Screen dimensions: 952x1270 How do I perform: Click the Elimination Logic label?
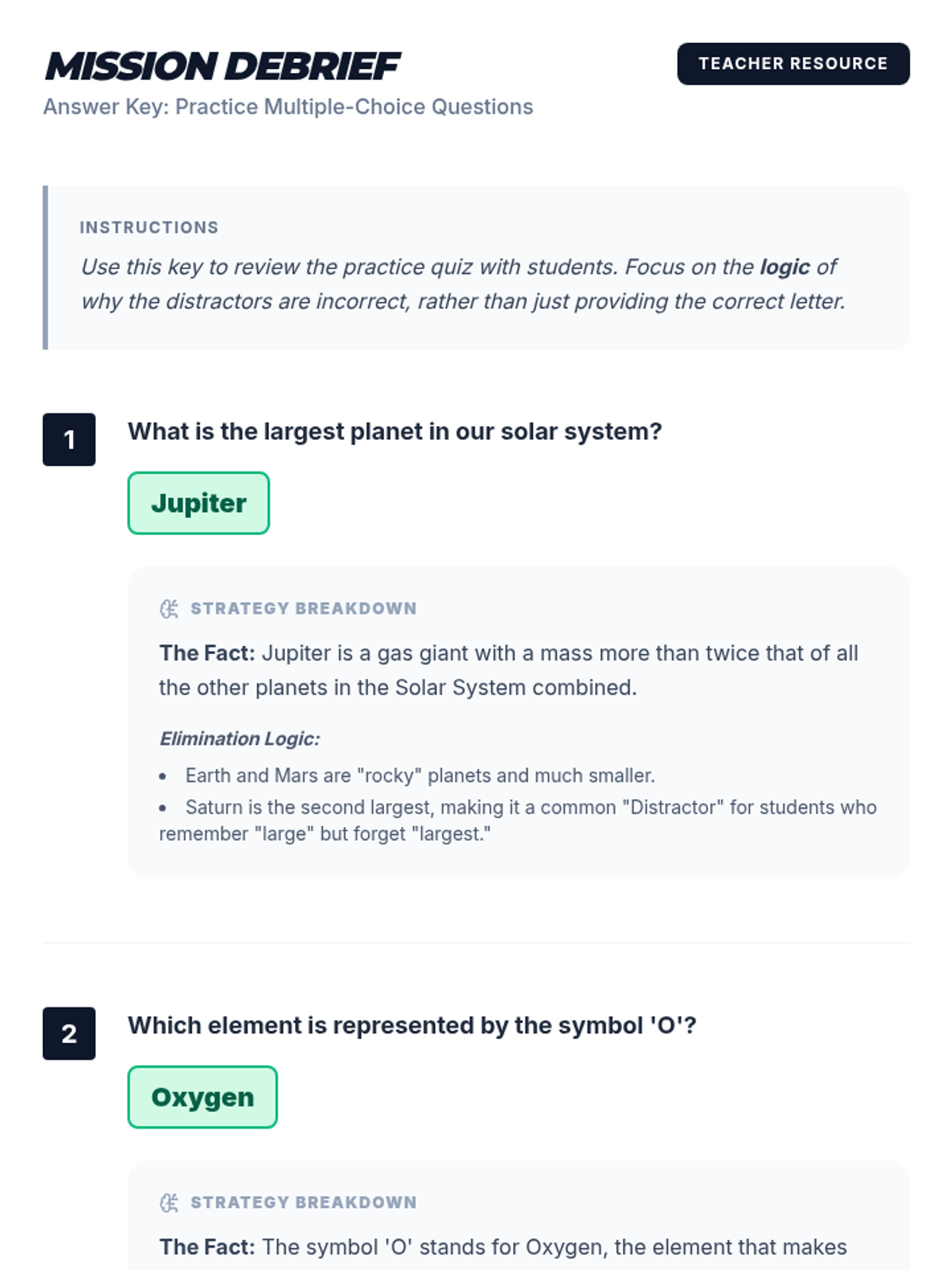pos(240,739)
